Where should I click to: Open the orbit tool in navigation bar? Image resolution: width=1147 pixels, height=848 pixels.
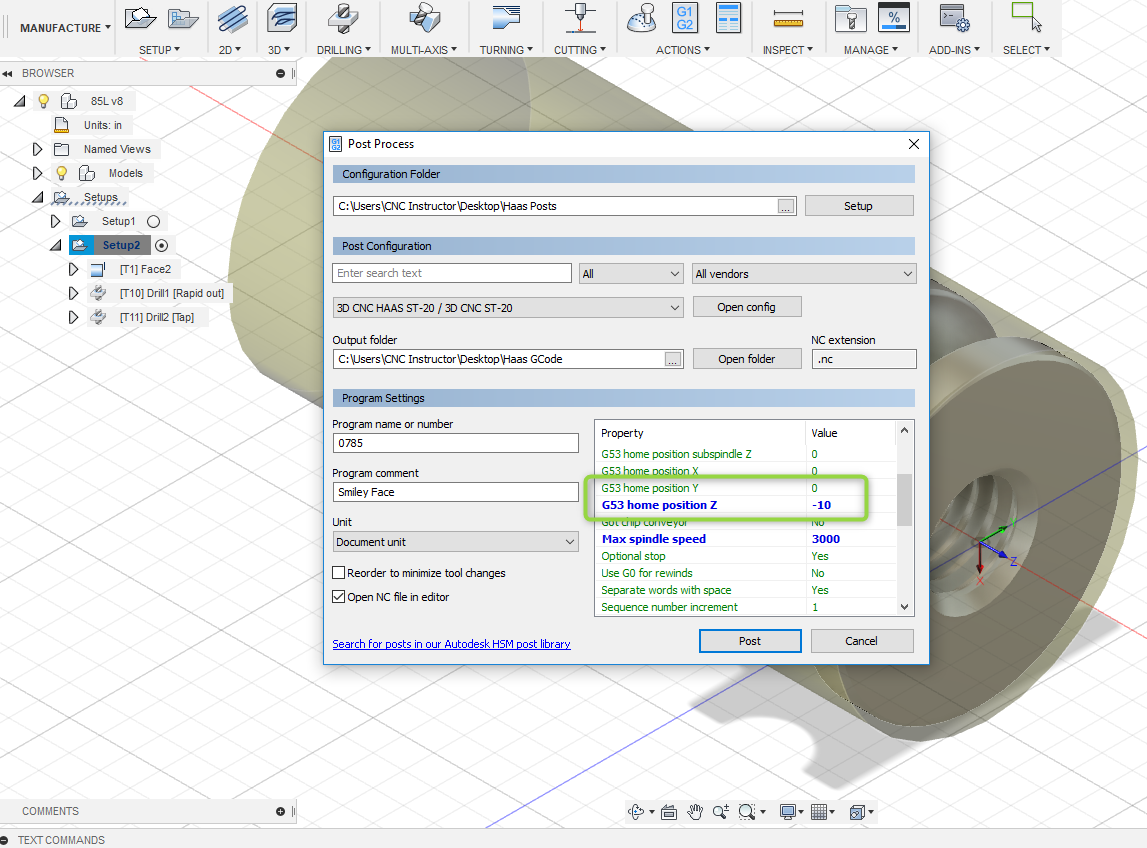coord(635,812)
